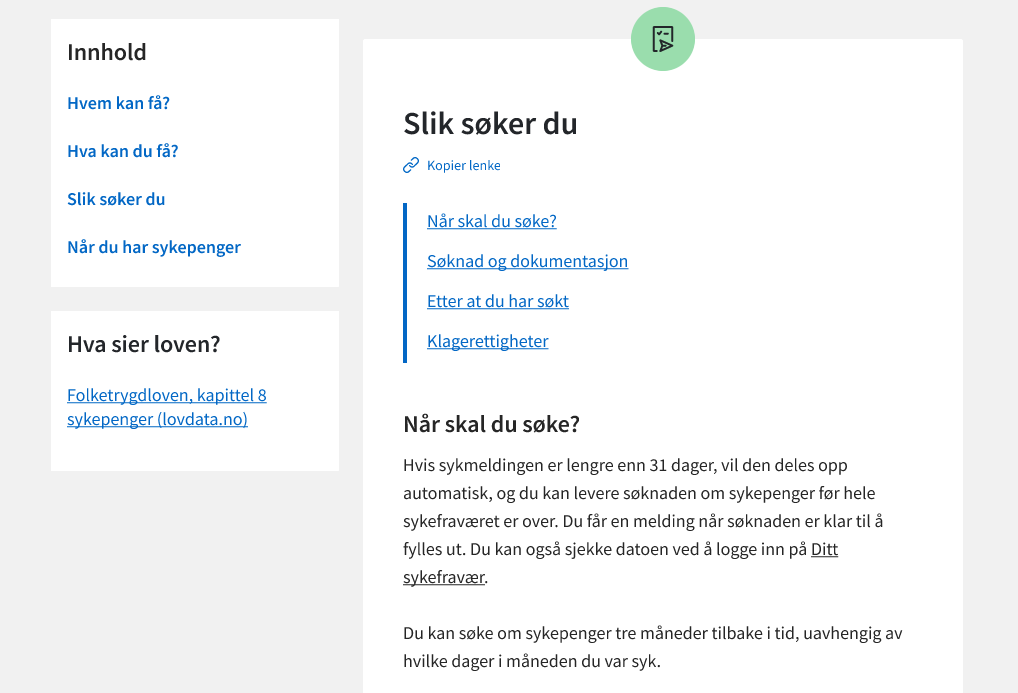Viewport: 1018px width, 693px height.
Task: Click the chain-link icon beside Kopier lenke
Action: click(410, 164)
